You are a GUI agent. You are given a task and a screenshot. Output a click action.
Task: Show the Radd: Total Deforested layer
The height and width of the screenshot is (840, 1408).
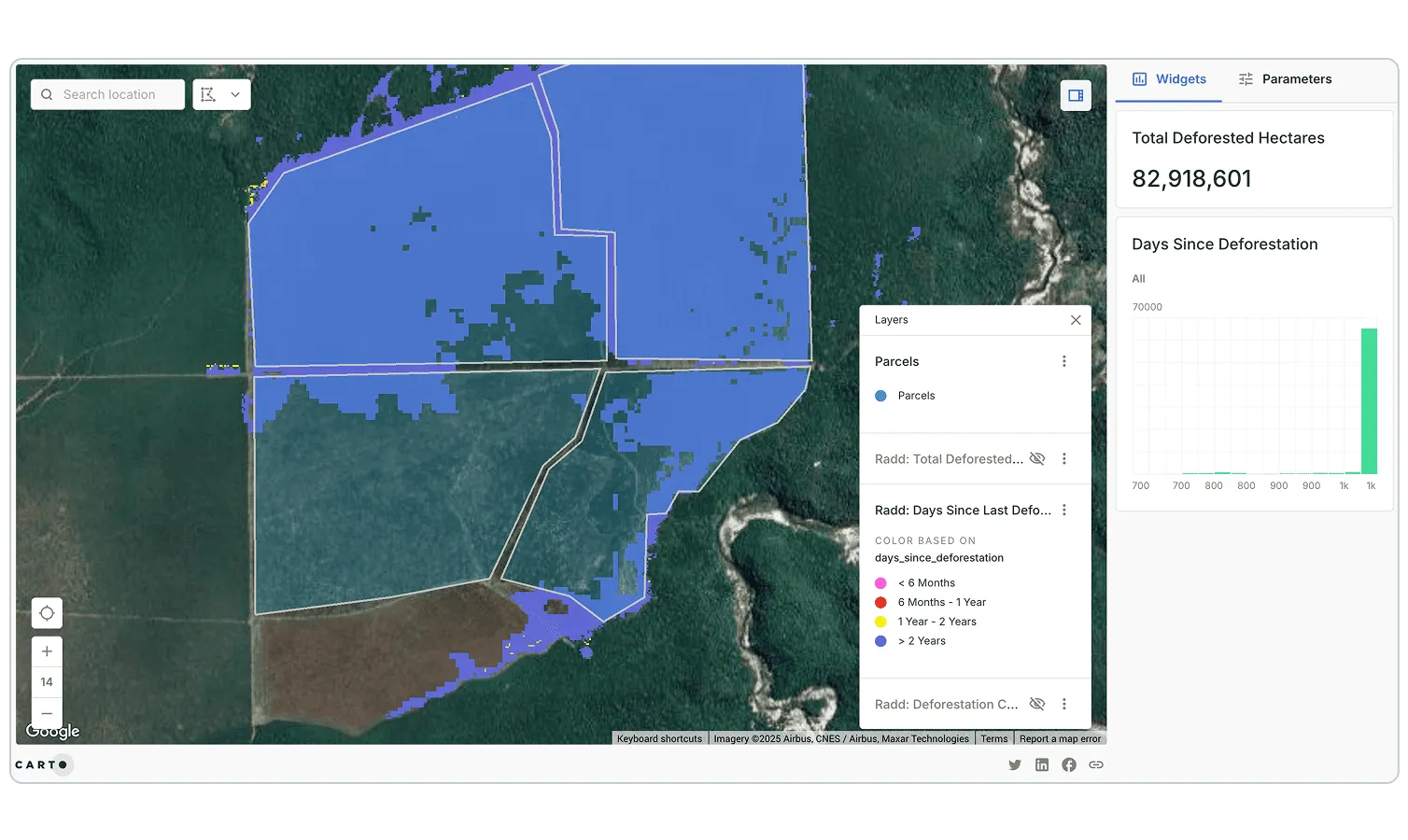coord(1037,458)
